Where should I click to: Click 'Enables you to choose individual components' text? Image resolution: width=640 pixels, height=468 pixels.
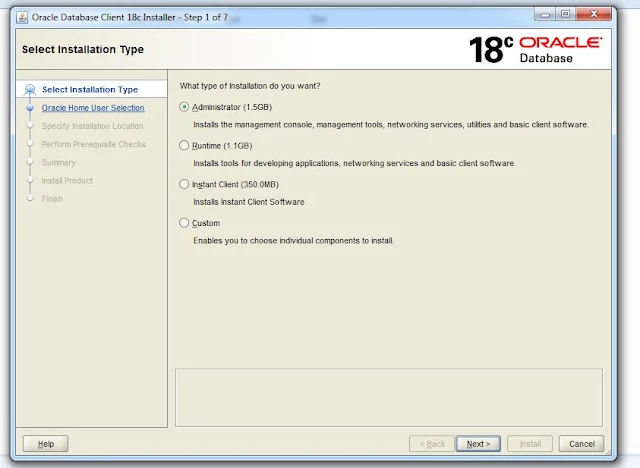click(x=293, y=241)
